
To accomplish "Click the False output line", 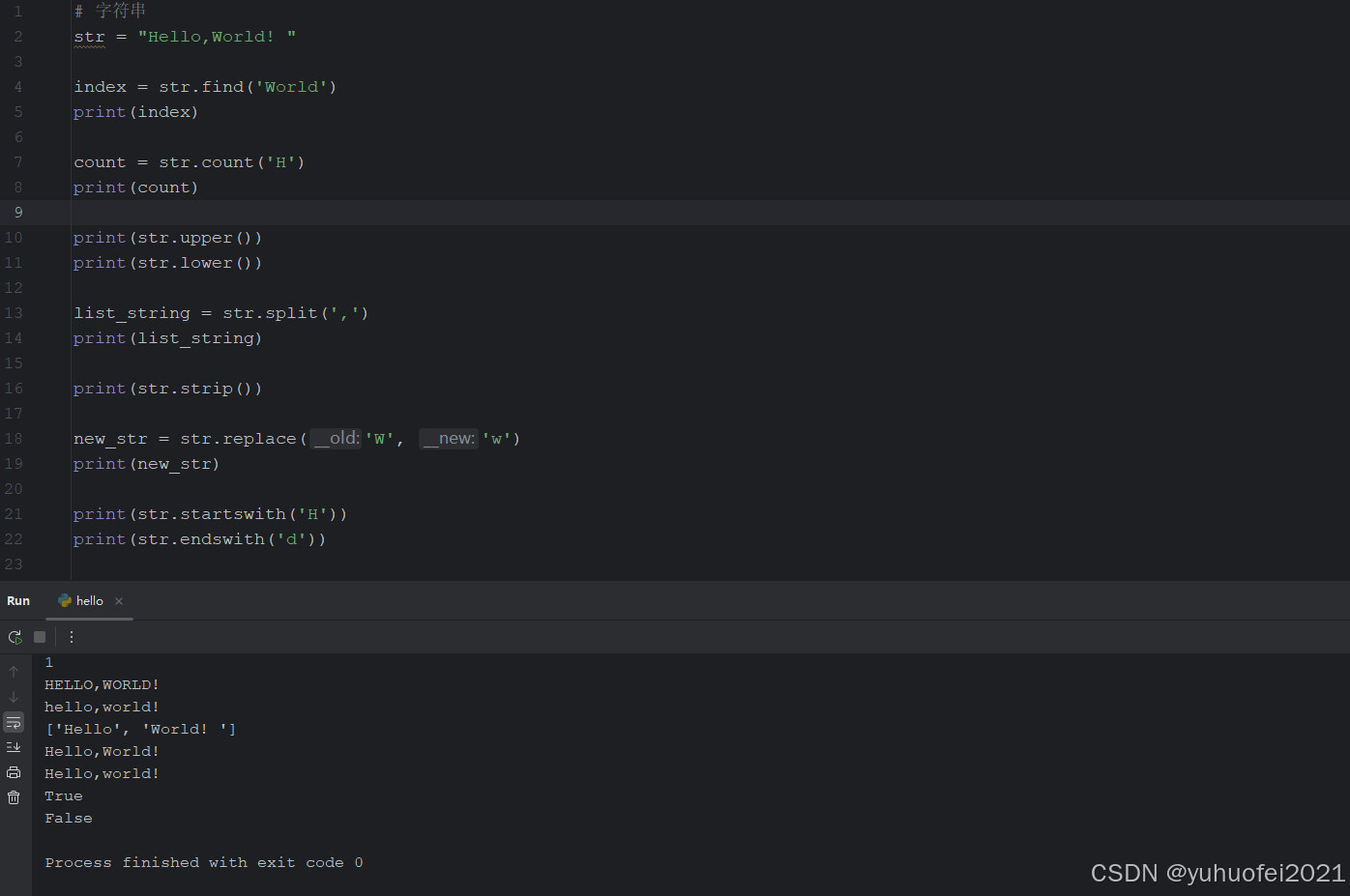I will [x=69, y=819].
